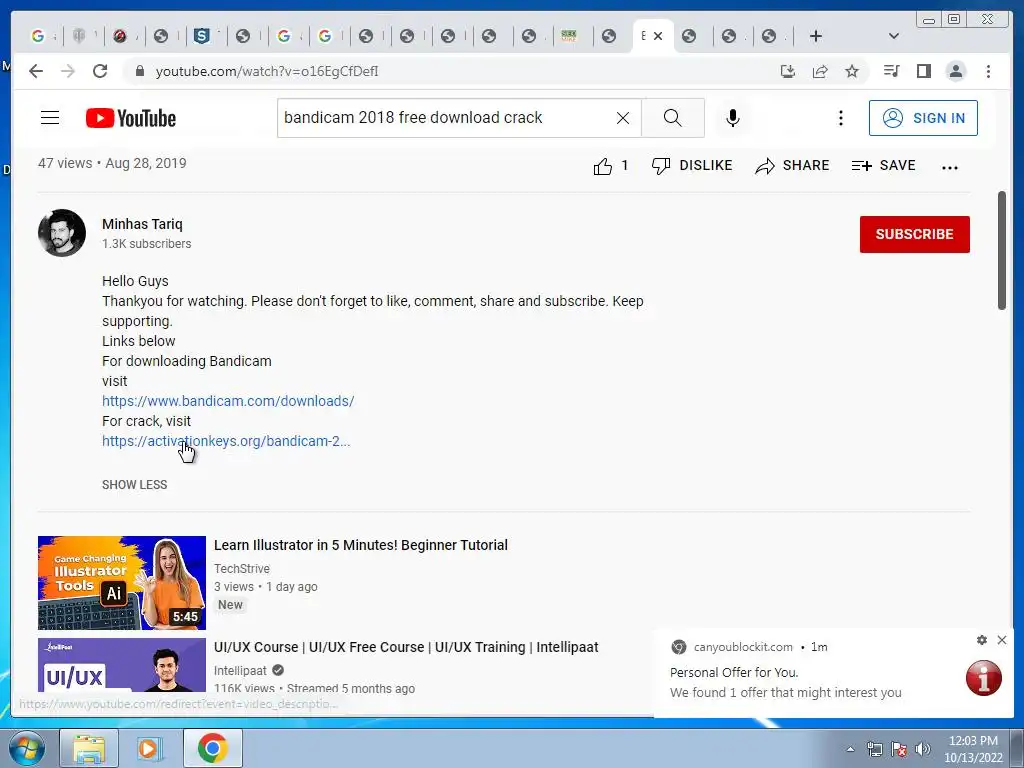Share this page from the address bar
The width and height of the screenshot is (1024, 768).
click(820, 71)
